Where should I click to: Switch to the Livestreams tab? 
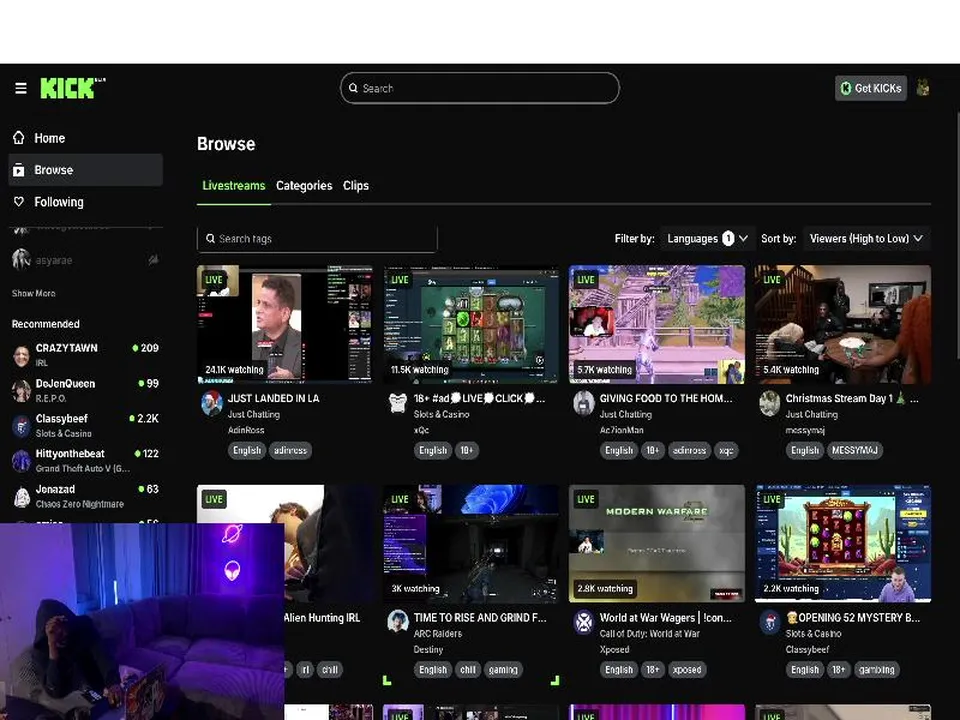pos(234,186)
